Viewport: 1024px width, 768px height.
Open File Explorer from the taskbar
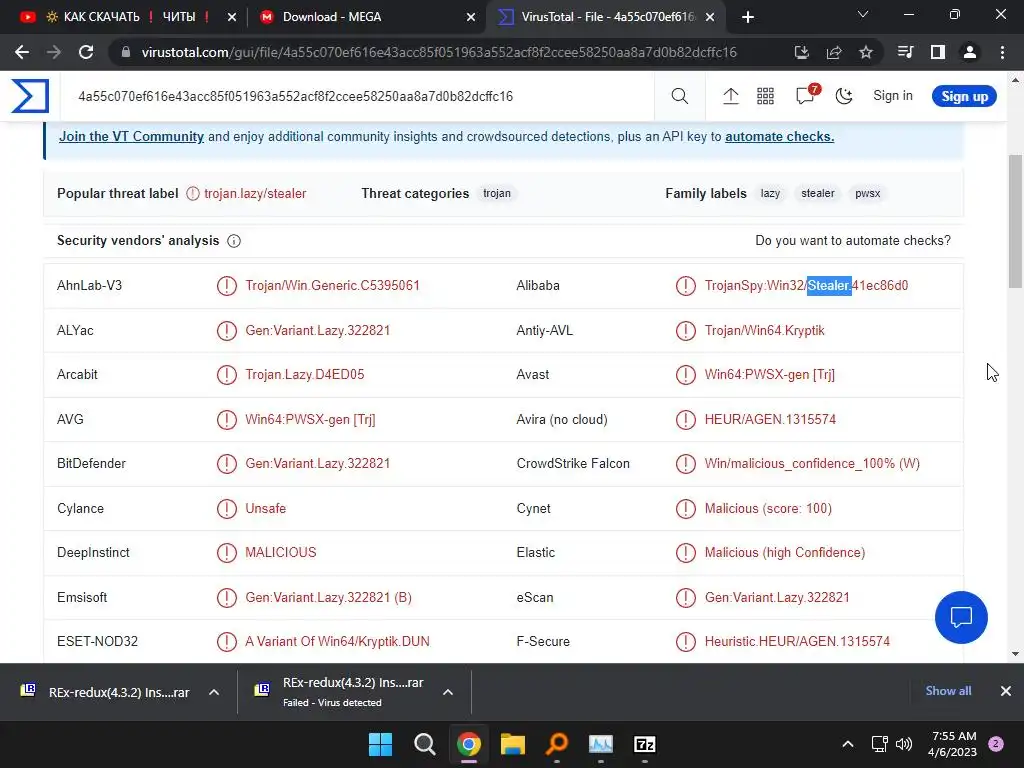click(x=513, y=744)
